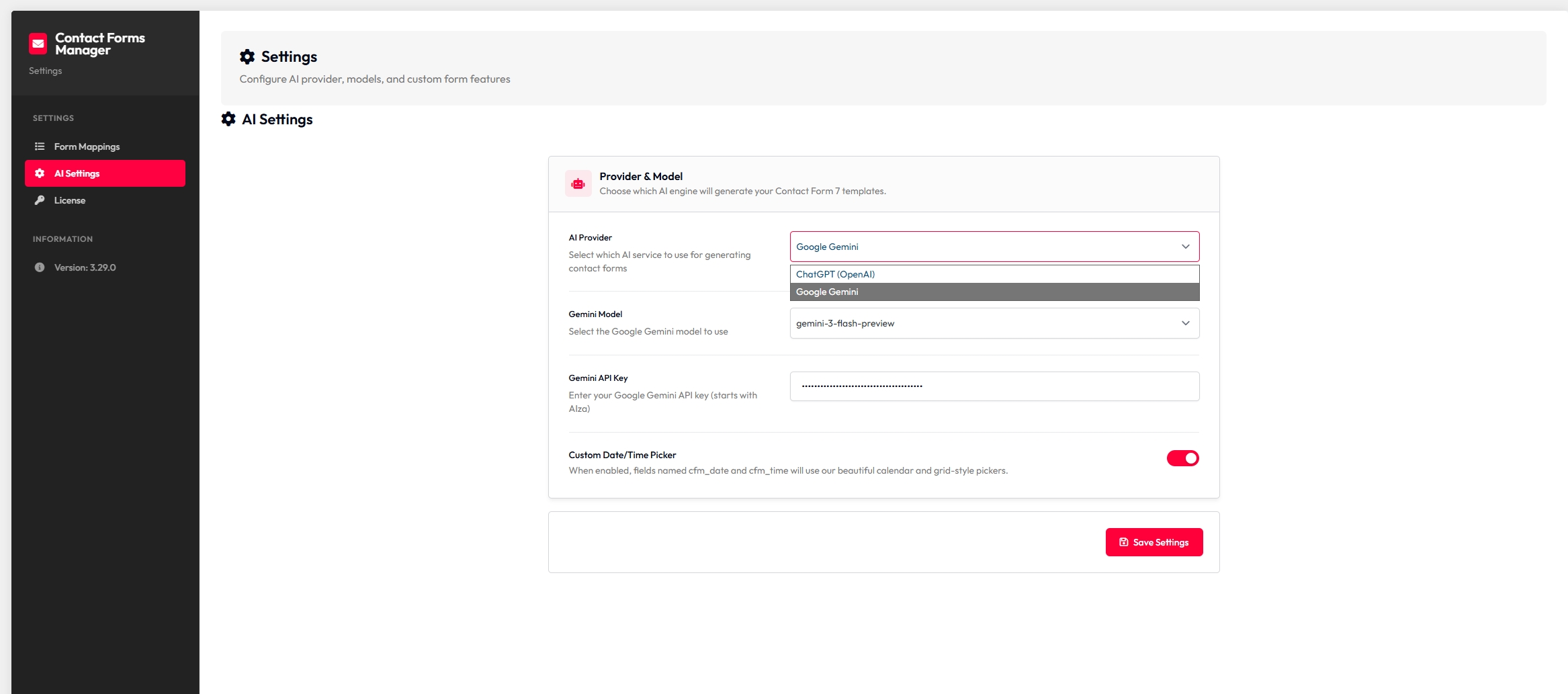The height and width of the screenshot is (694, 1568).
Task: Open the AI Provider dropdown
Action: (x=994, y=246)
